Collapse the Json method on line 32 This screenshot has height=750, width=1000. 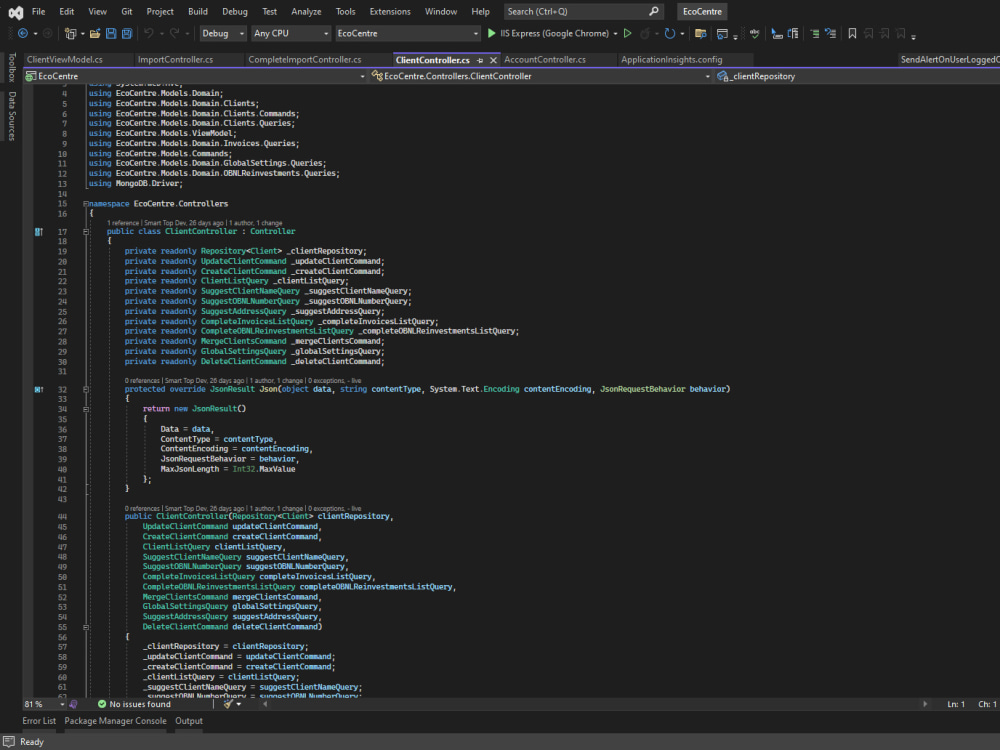pos(85,389)
